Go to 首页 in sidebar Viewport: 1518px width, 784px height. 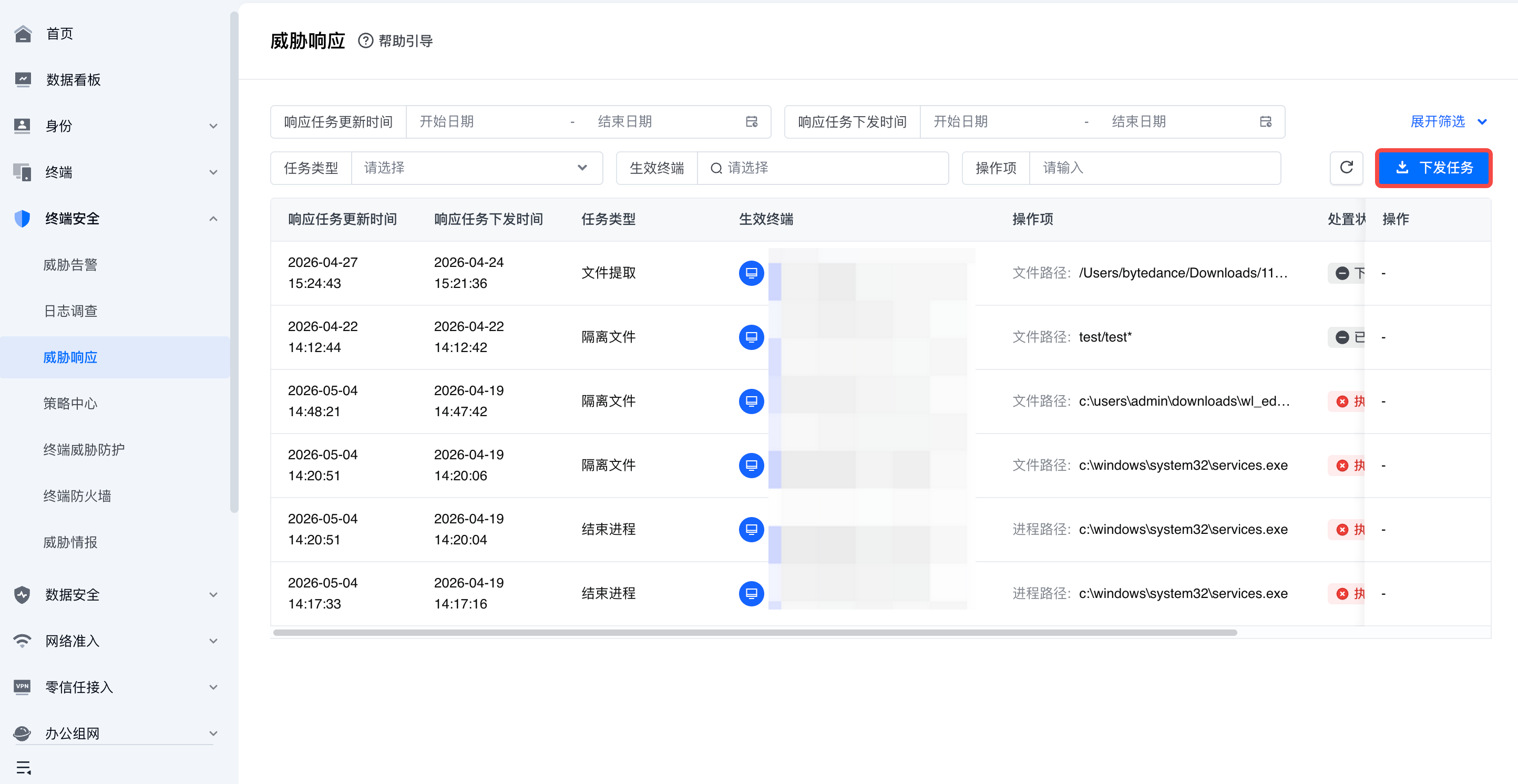(x=59, y=34)
